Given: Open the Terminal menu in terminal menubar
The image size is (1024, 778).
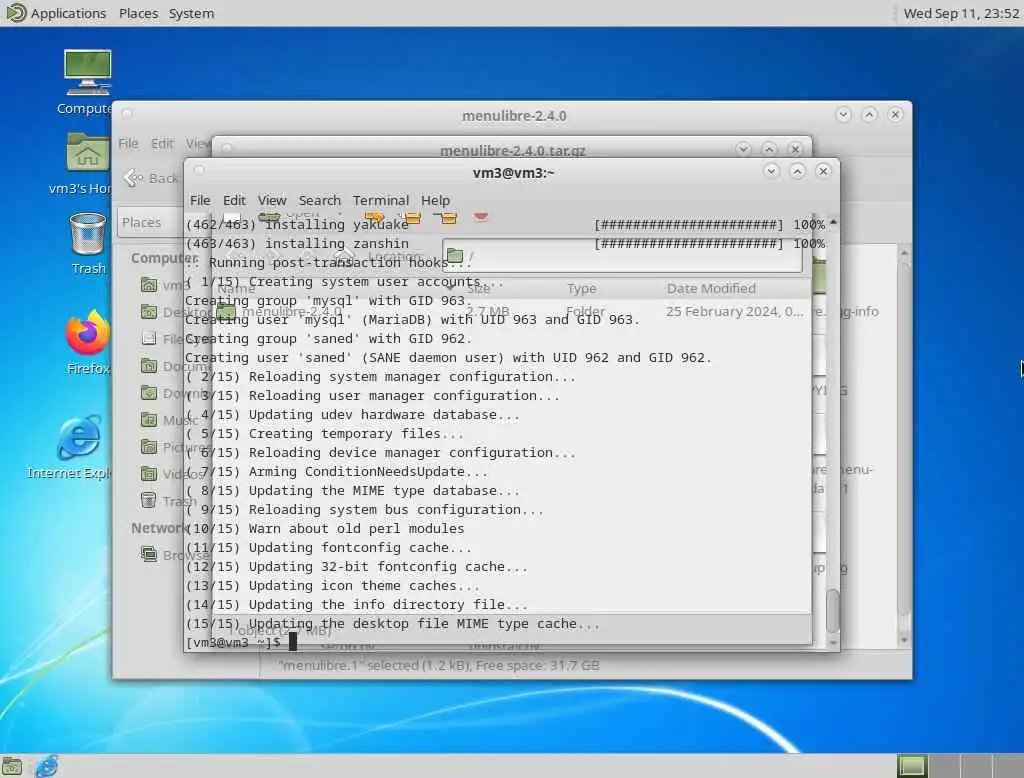Looking at the screenshot, I should (381, 201).
